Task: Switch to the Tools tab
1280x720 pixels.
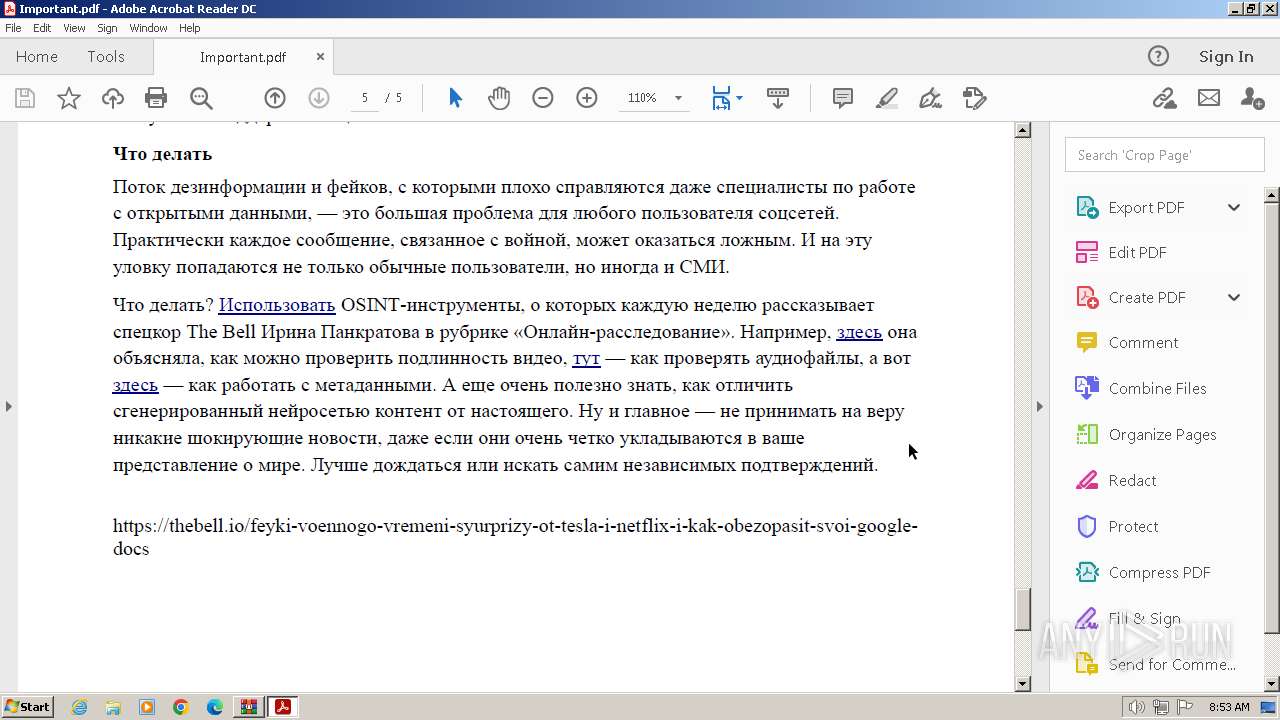Action: point(105,56)
